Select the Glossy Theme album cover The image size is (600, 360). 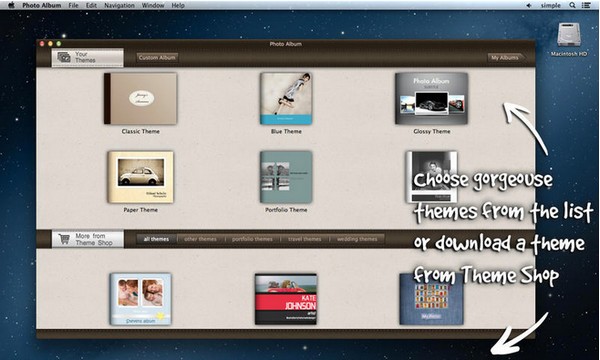coord(432,99)
